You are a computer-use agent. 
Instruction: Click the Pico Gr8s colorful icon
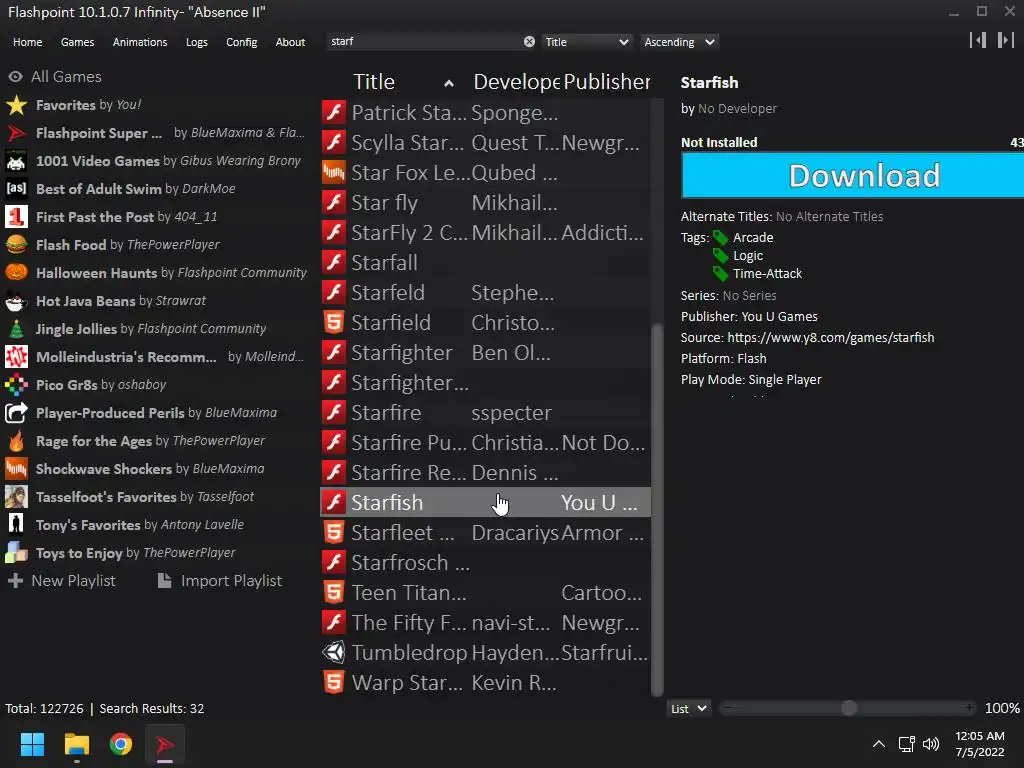(16, 385)
